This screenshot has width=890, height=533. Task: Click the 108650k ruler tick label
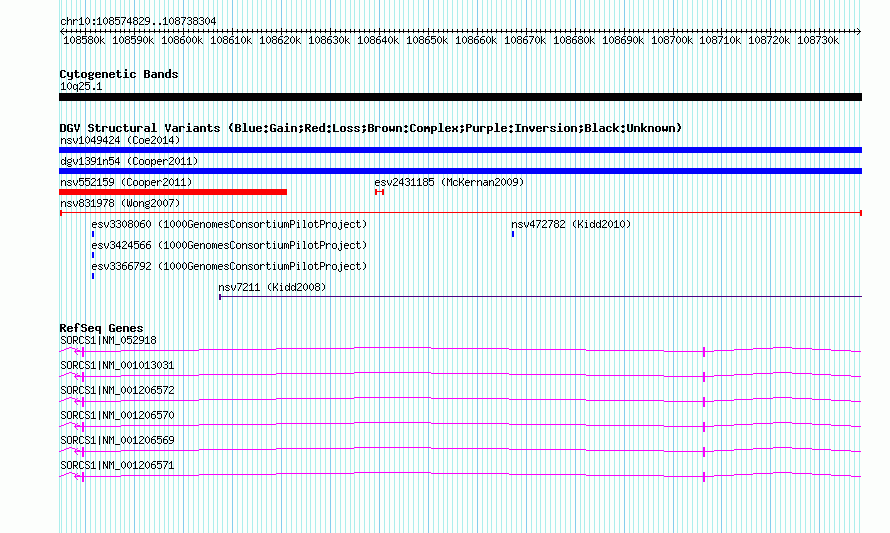(427, 40)
